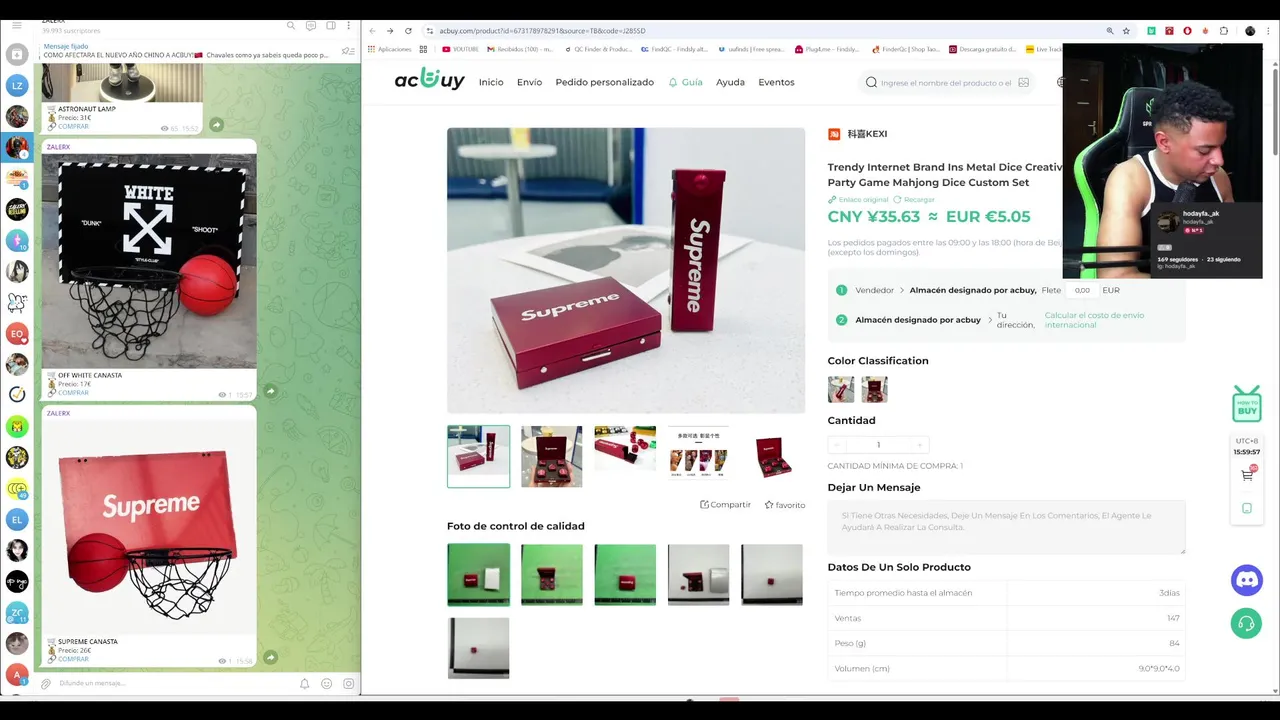This screenshot has height=720, width=1280.
Task: Open the How To Buy guide icon
Action: coord(1247,404)
